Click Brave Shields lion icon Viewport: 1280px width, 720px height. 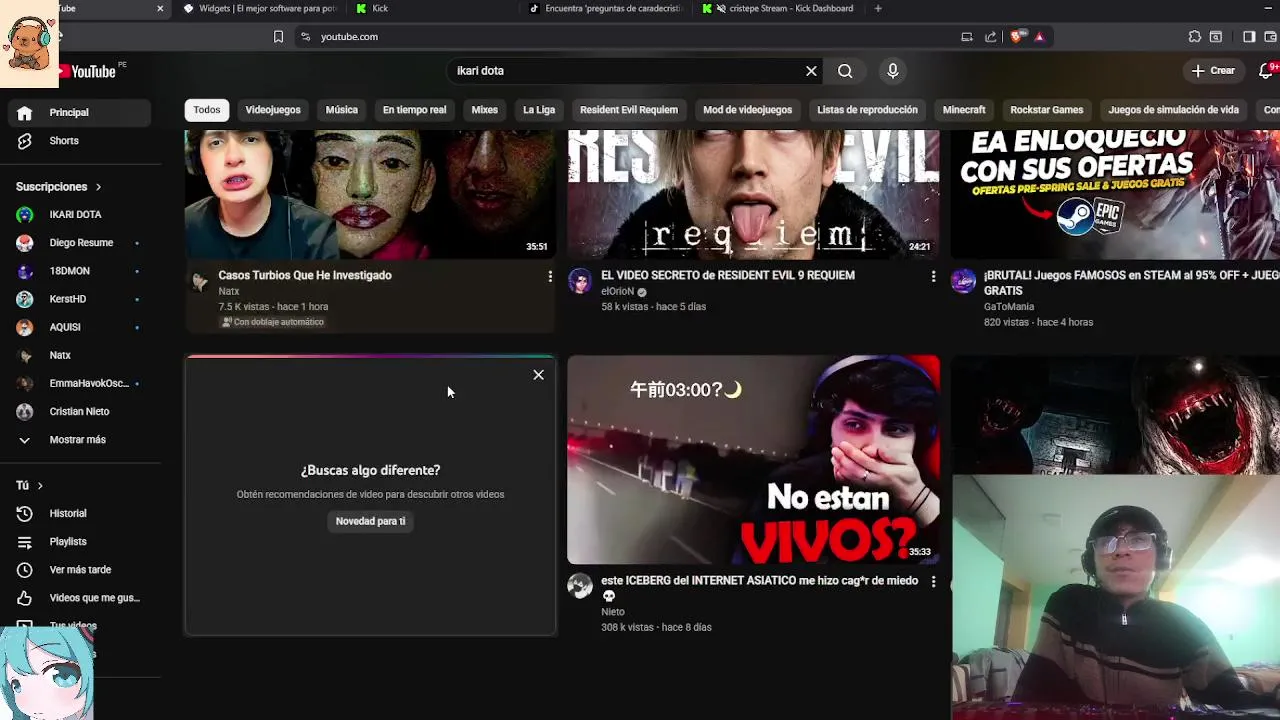pyautogui.click(x=1016, y=37)
